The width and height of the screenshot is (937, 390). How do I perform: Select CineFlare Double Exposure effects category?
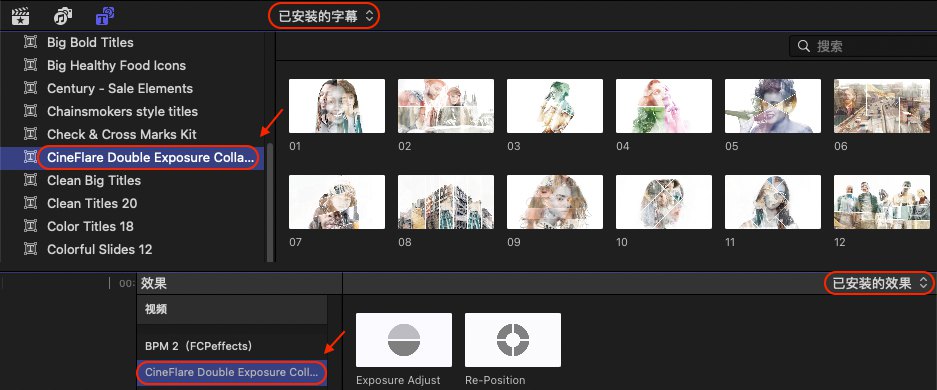(232, 373)
